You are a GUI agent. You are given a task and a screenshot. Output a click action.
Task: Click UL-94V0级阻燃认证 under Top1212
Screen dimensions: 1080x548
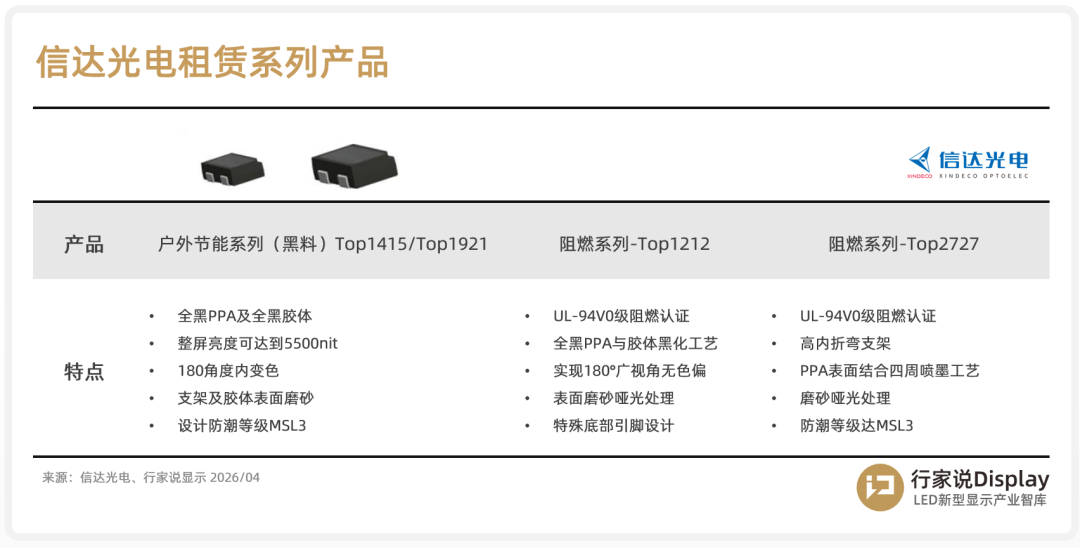[621, 316]
